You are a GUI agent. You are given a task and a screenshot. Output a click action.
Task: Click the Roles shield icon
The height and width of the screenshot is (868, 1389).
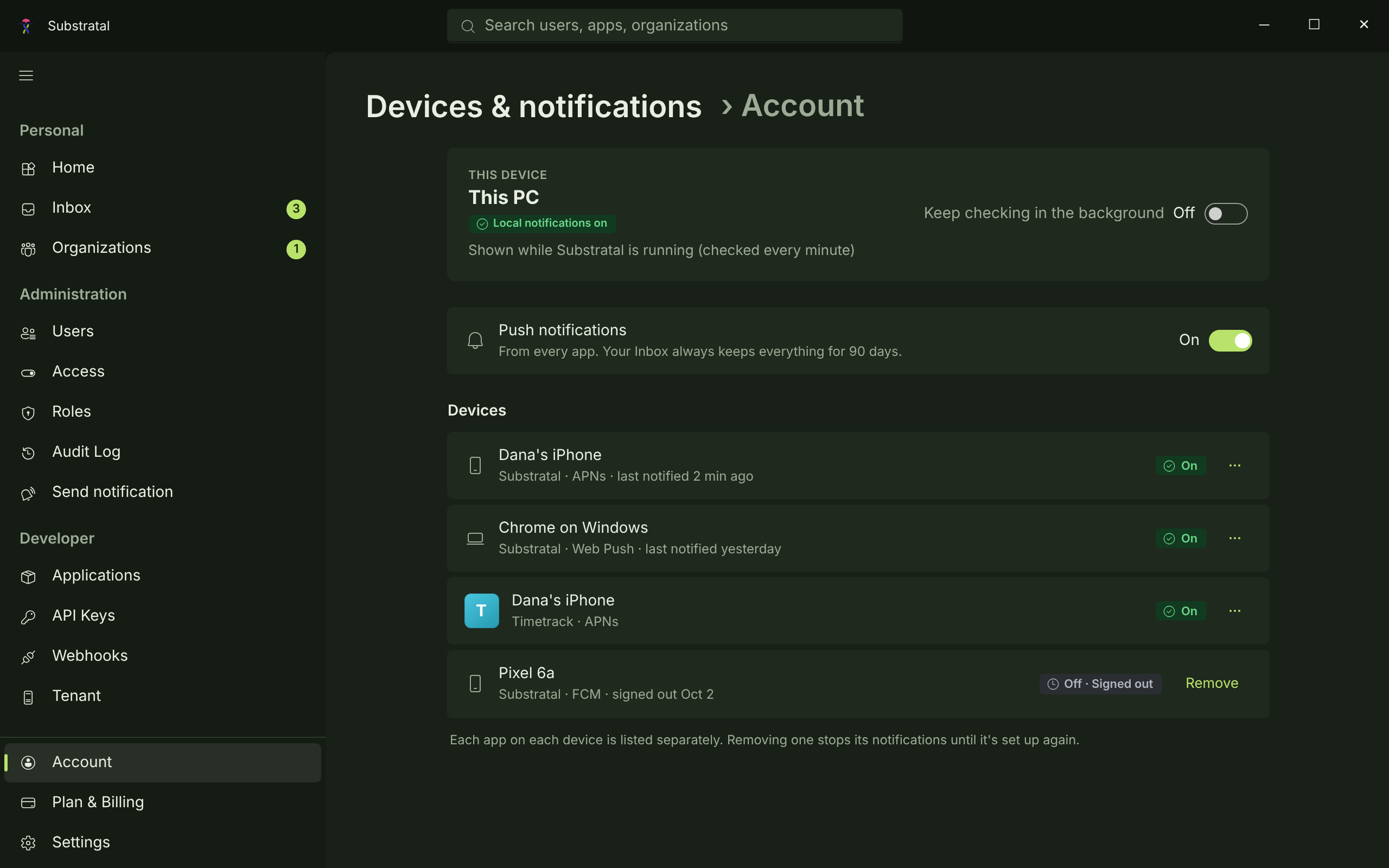point(28,413)
